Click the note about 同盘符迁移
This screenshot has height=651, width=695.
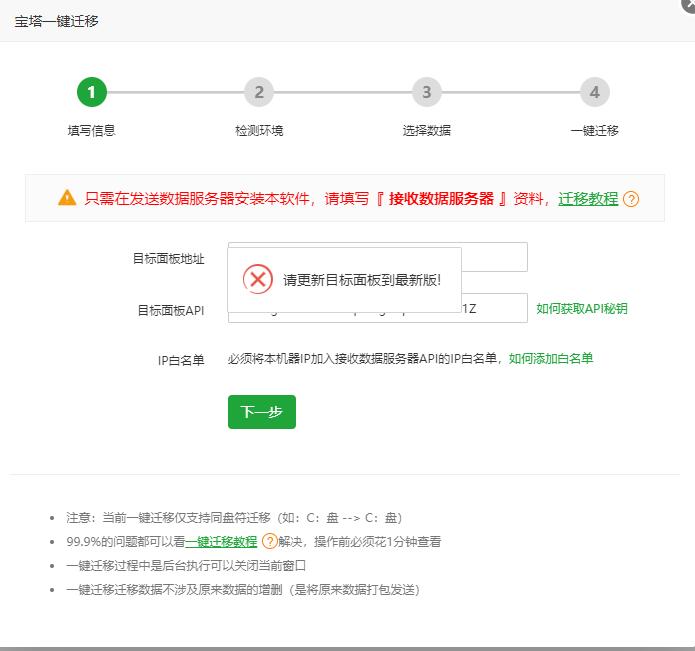coord(234,518)
